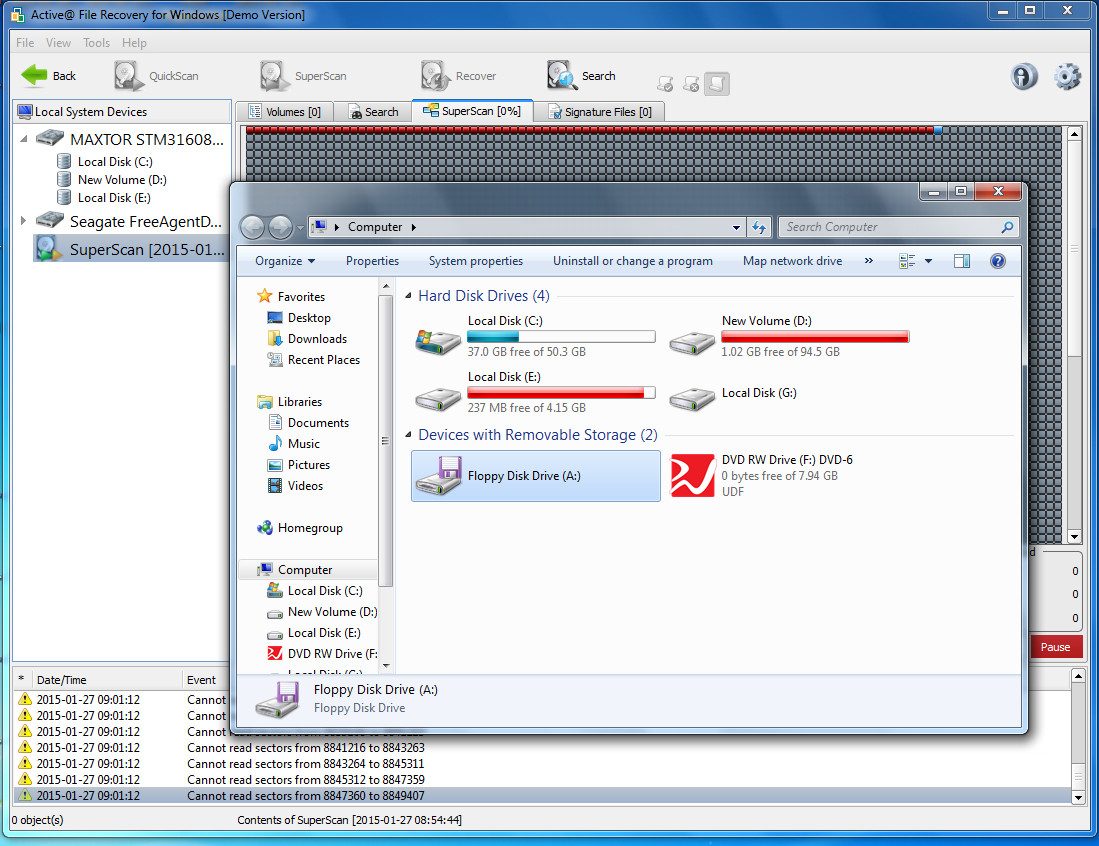Viewport: 1099px width, 846px height.
Task: Select Local Disk (C:) in Local System Devices
Action: [114, 161]
